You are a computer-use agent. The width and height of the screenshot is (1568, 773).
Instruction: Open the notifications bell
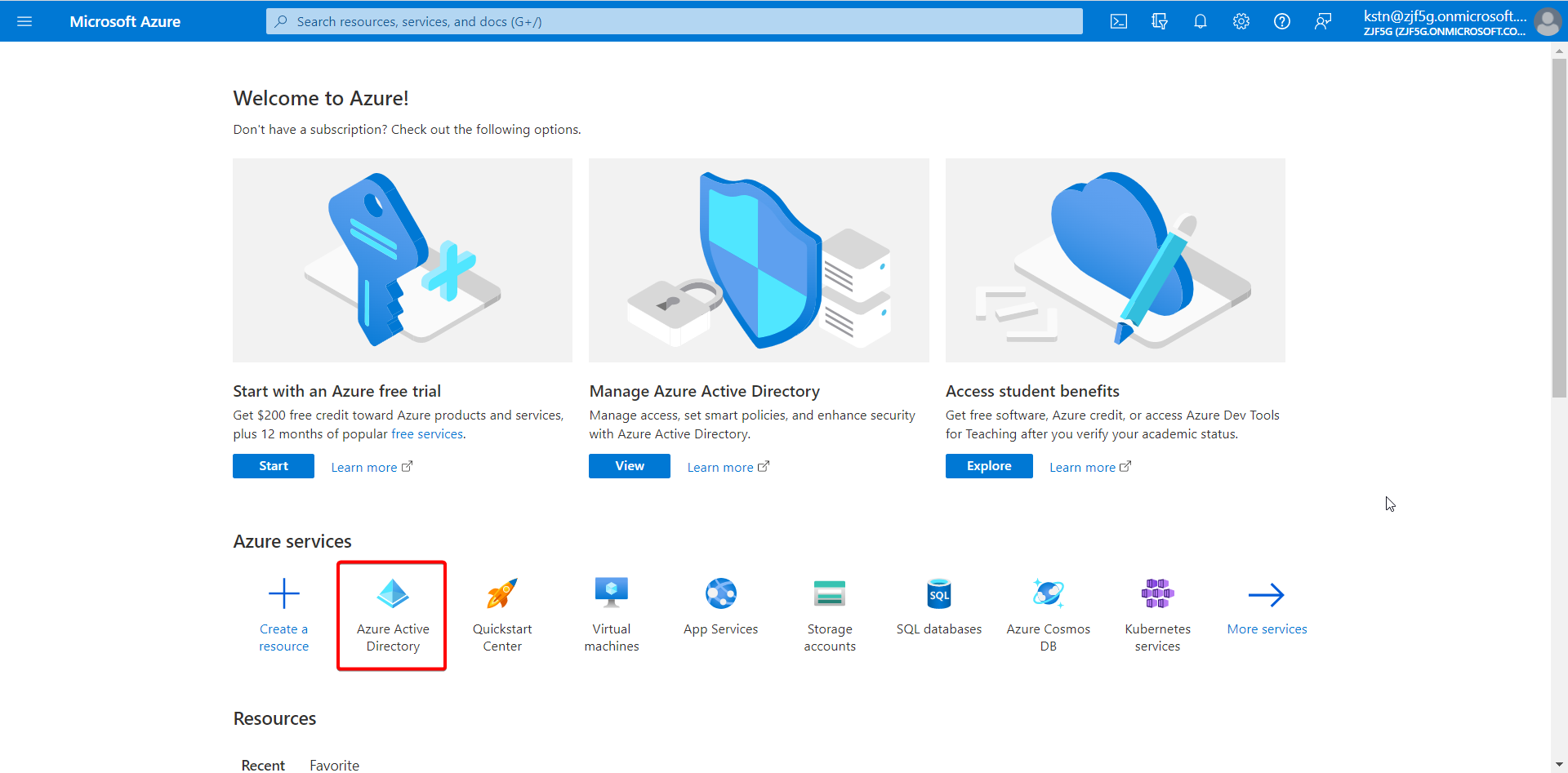1200,21
